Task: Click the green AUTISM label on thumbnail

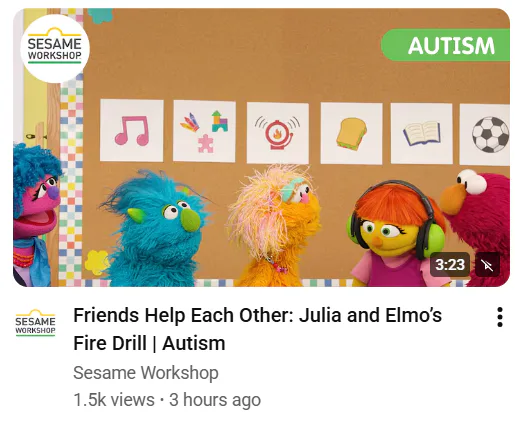Action: point(445,45)
